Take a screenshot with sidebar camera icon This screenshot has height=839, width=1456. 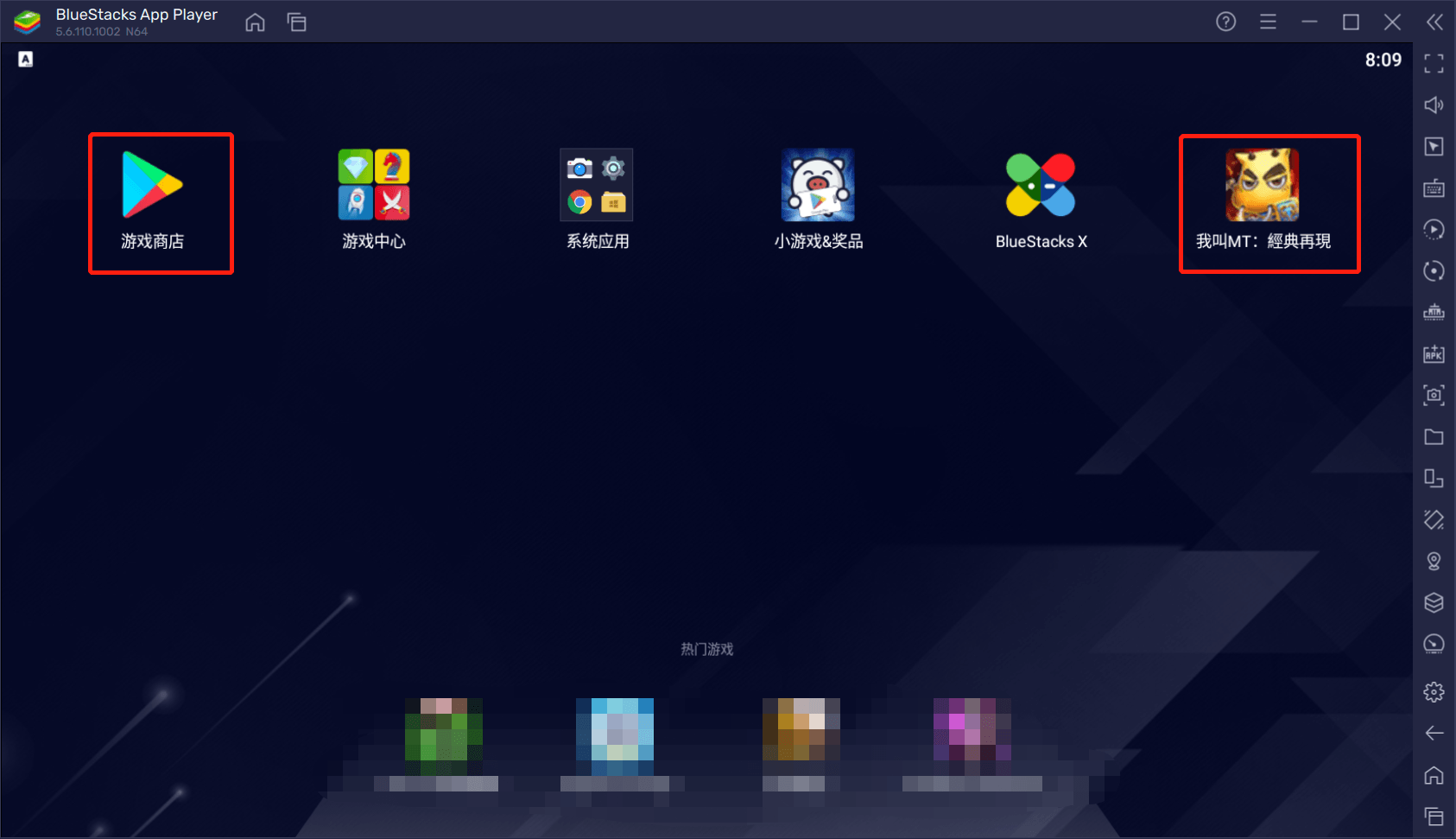coord(1434,395)
